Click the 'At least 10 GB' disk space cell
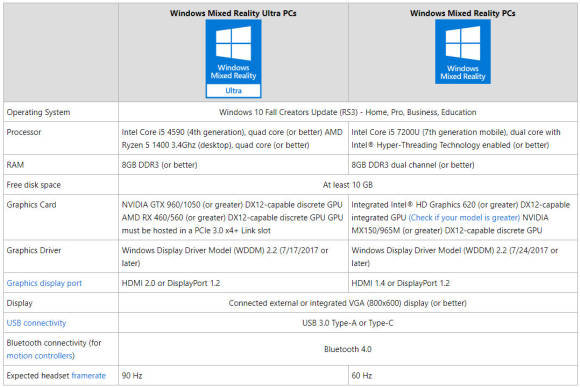580x387 pixels. pyautogui.click(x=348, y=185)
